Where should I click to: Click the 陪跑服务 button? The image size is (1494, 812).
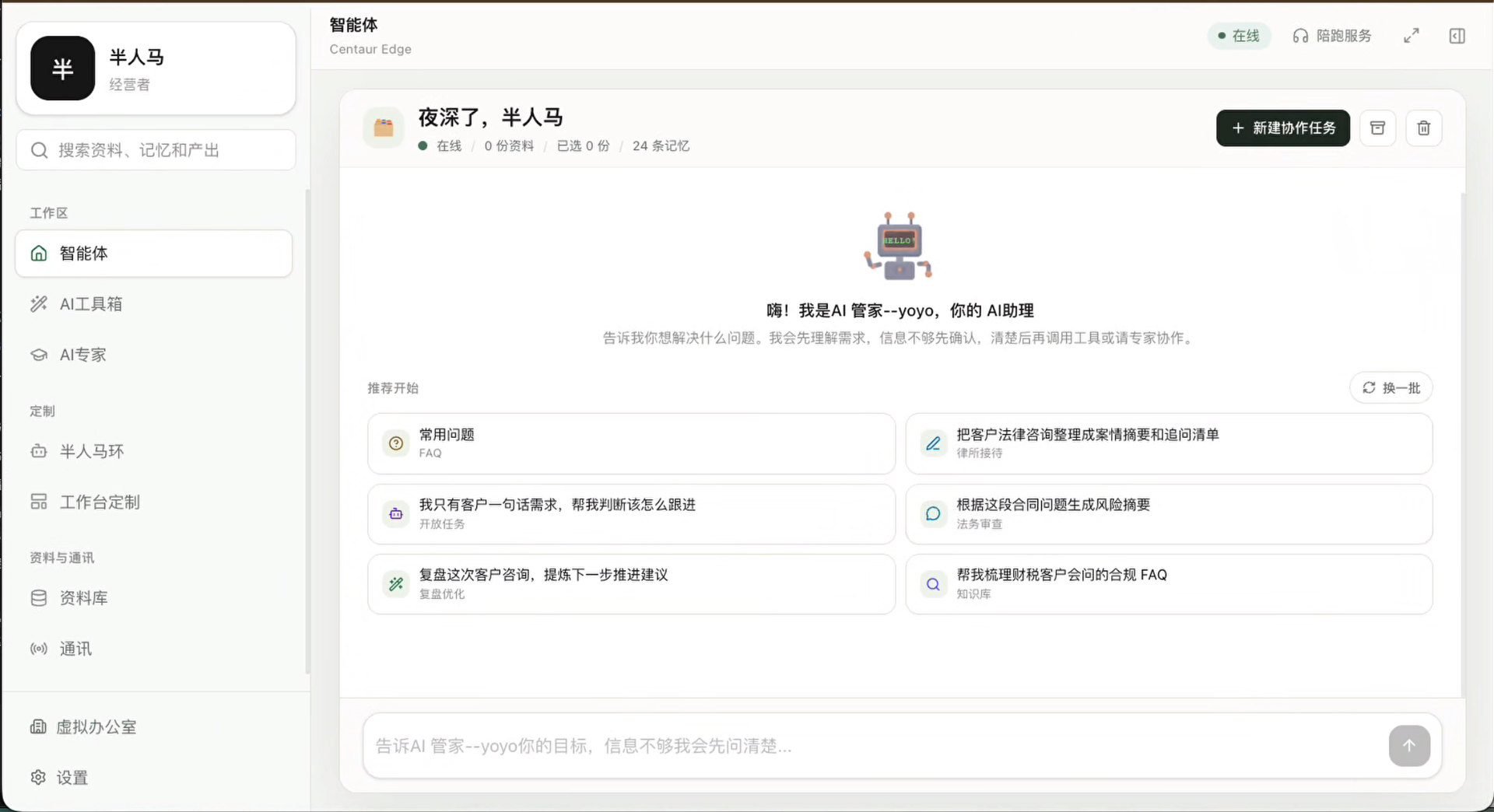[x=1332, y=36]
